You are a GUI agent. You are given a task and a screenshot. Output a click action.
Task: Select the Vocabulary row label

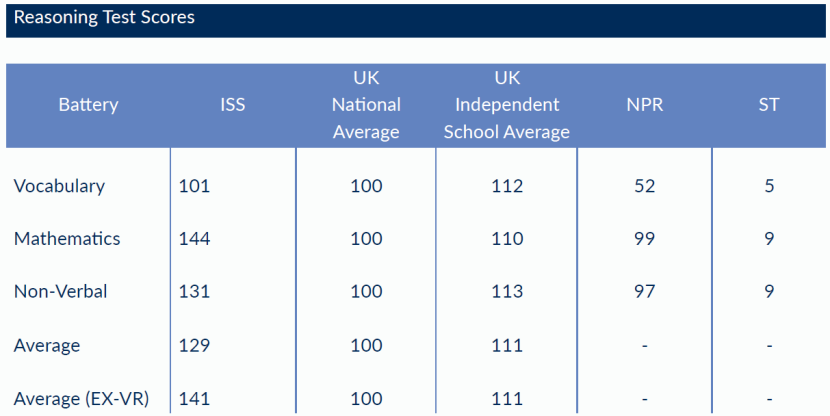click(59, 186)
